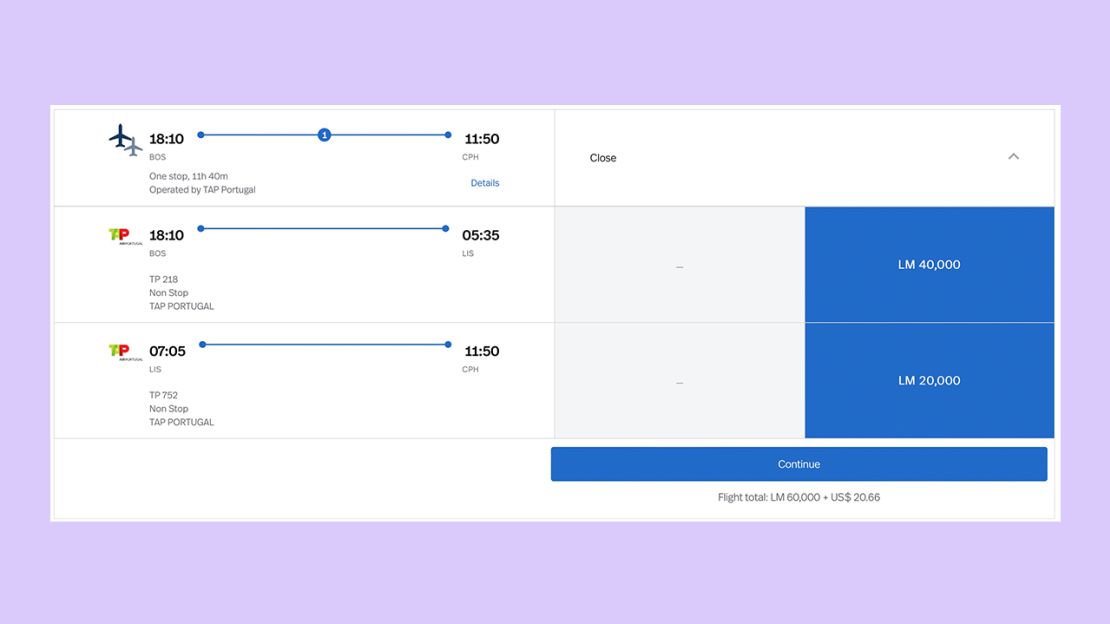The height and width of the screenshot is (624, 1110).
Task: Click the 11:50 arrival in the summary row
Action: 481,139
